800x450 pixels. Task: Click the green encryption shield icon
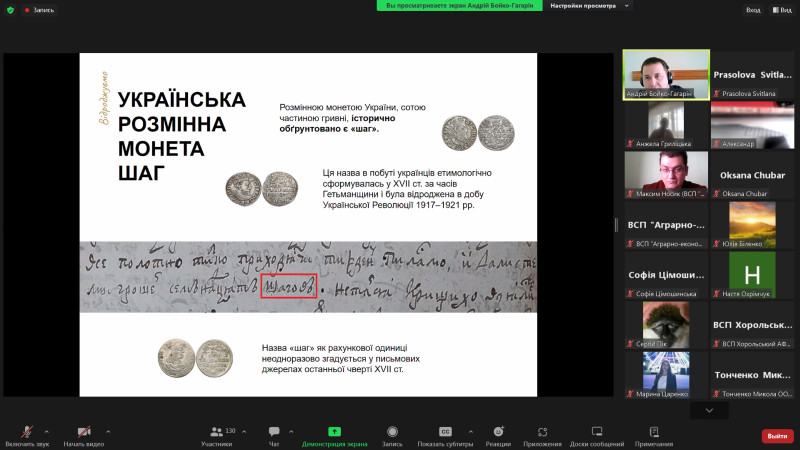(x=9, y=9)
